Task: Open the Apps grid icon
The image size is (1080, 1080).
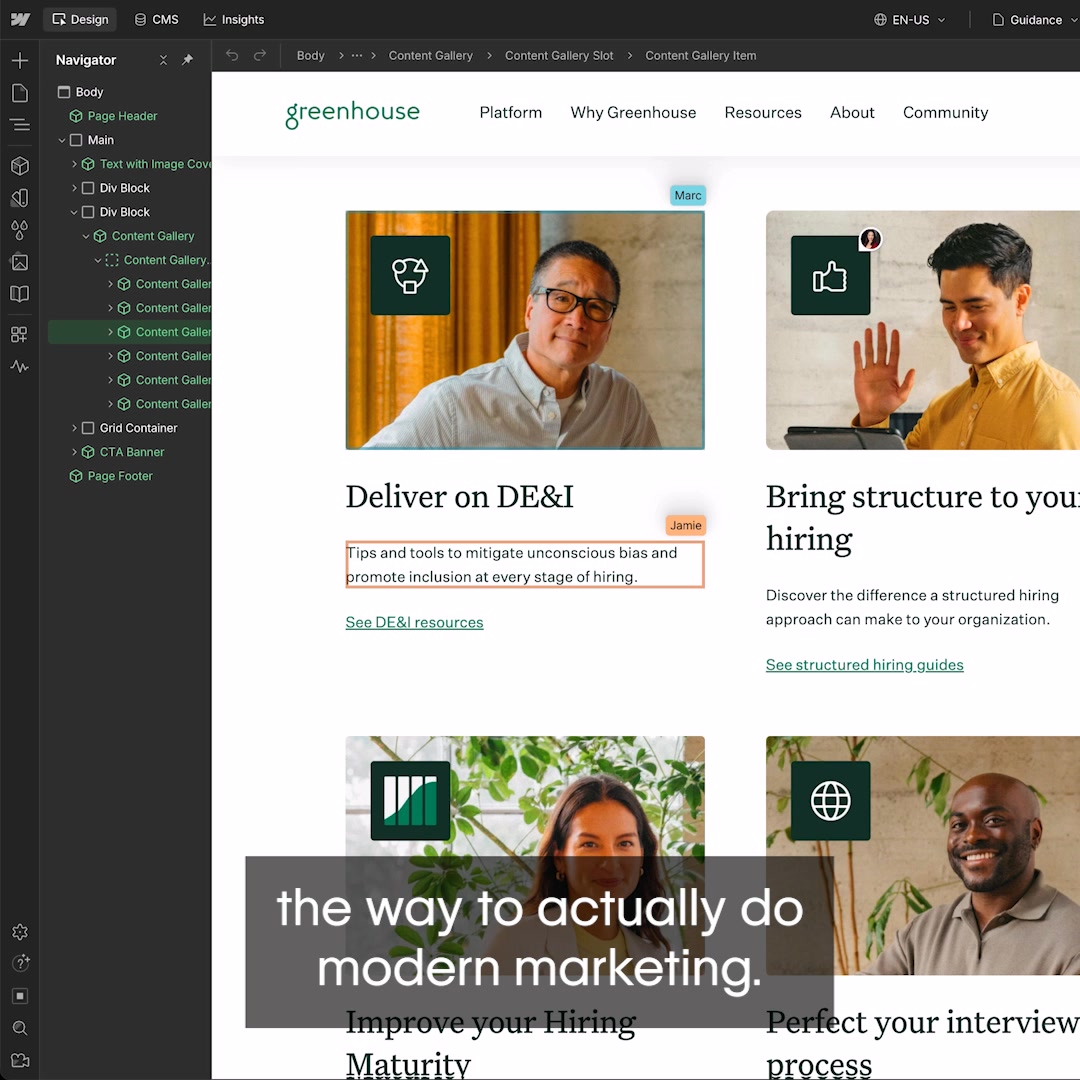Action: (x=20, y=335)
